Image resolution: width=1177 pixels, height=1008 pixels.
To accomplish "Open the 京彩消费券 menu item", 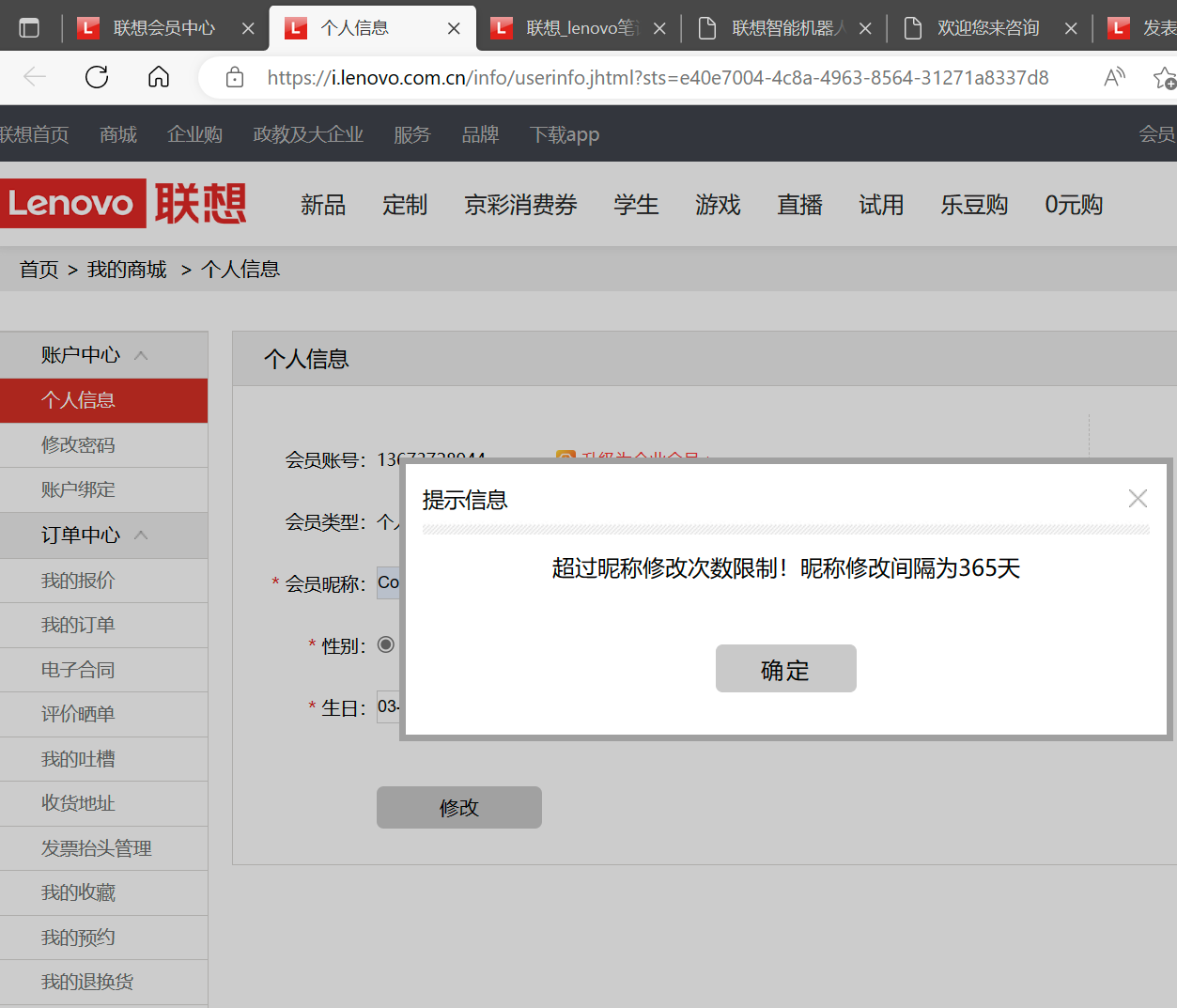I will point(520,205).
